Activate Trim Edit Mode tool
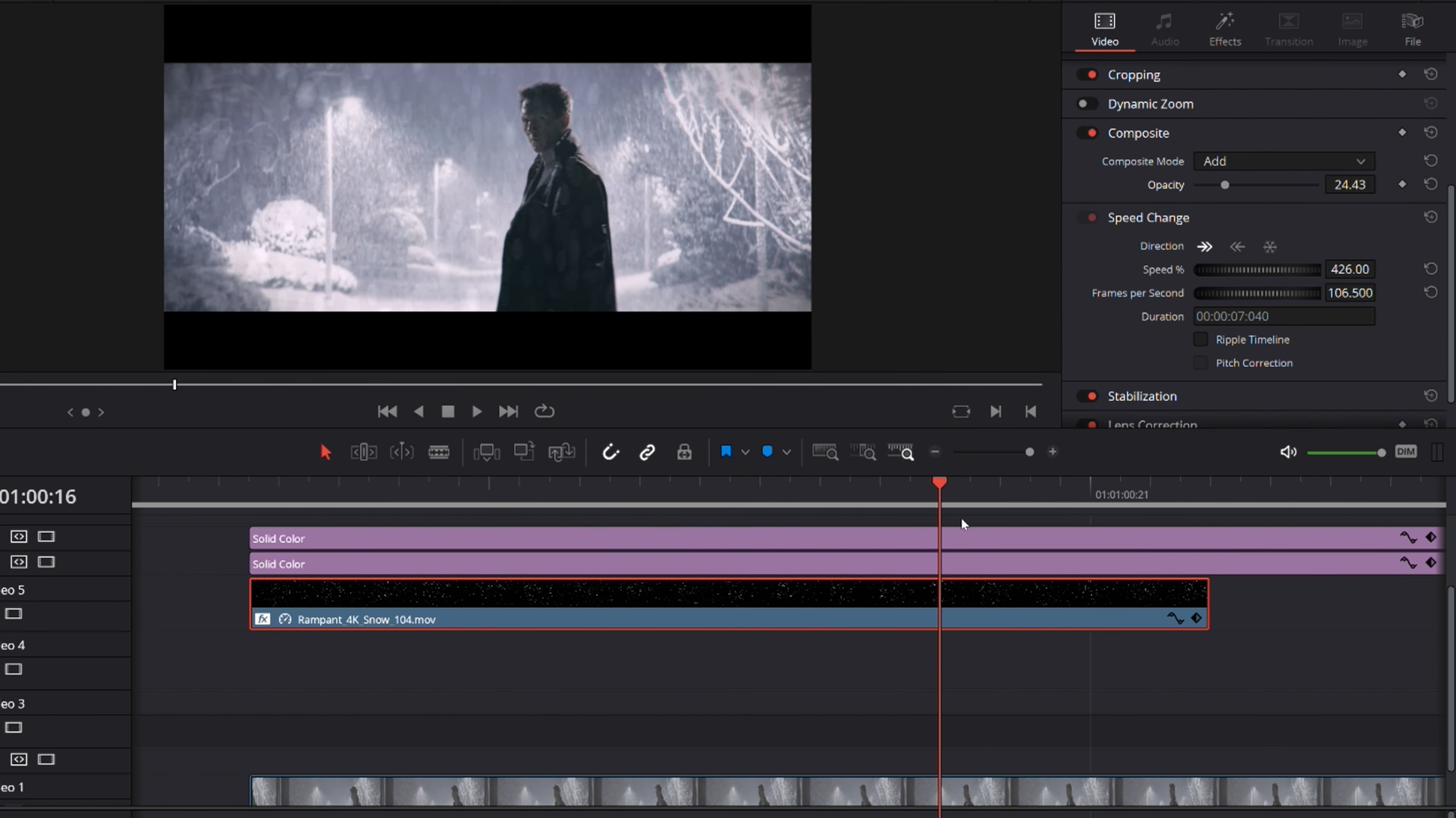Viewport: 1456px width, 818px height. pos(364,453)
